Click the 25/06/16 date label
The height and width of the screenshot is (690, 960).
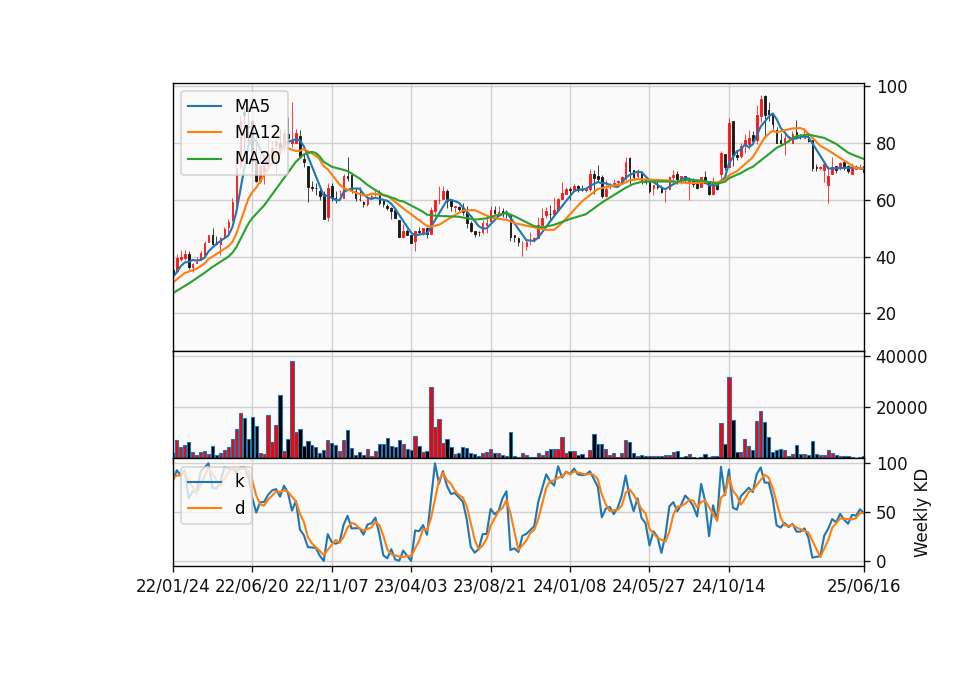[864, 587]
